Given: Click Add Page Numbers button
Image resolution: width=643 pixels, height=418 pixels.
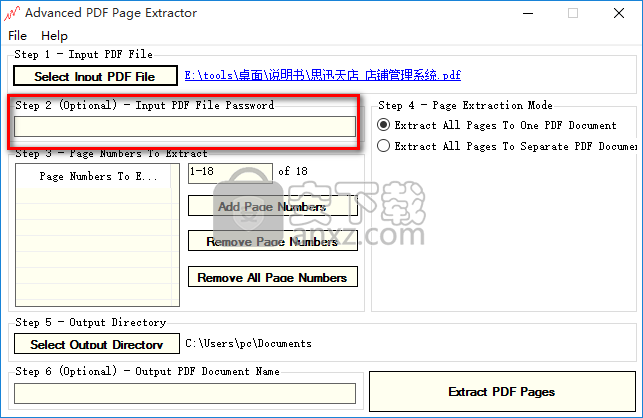Looking at the screenshot, I should (273, 206).
